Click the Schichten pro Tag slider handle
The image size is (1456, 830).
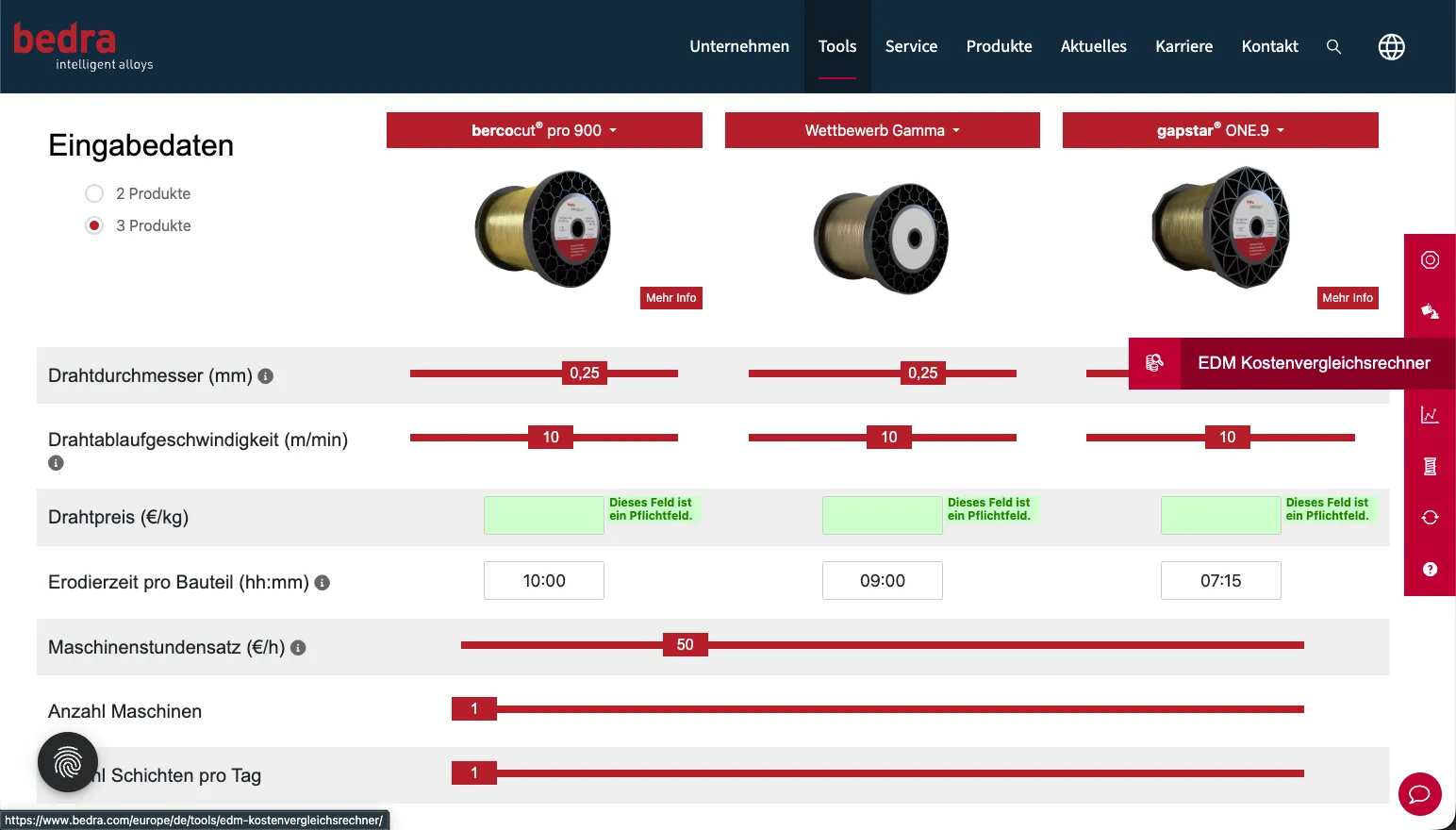pyautogui.click(x=474, y=773)
